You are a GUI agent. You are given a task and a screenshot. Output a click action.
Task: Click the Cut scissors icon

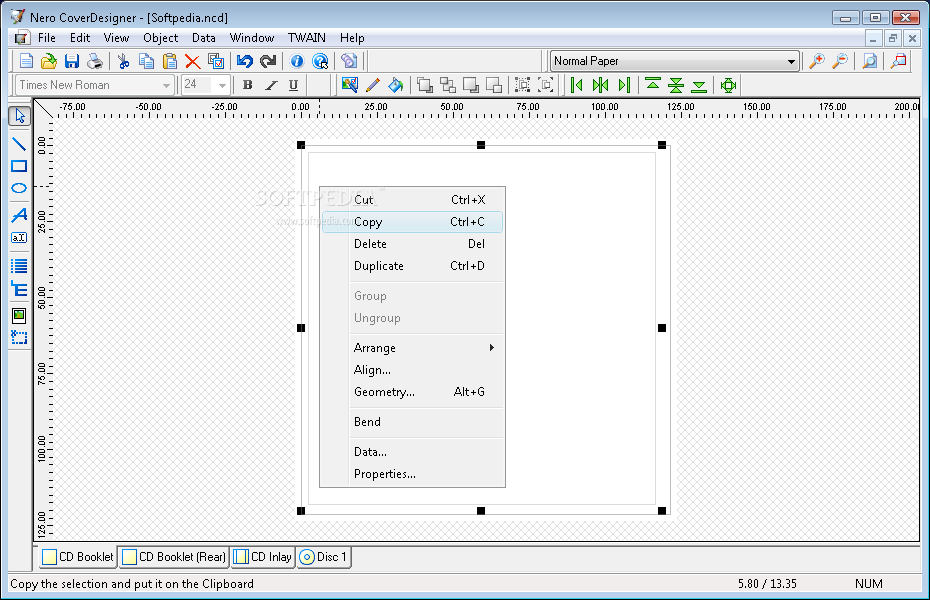click(123, 61)
